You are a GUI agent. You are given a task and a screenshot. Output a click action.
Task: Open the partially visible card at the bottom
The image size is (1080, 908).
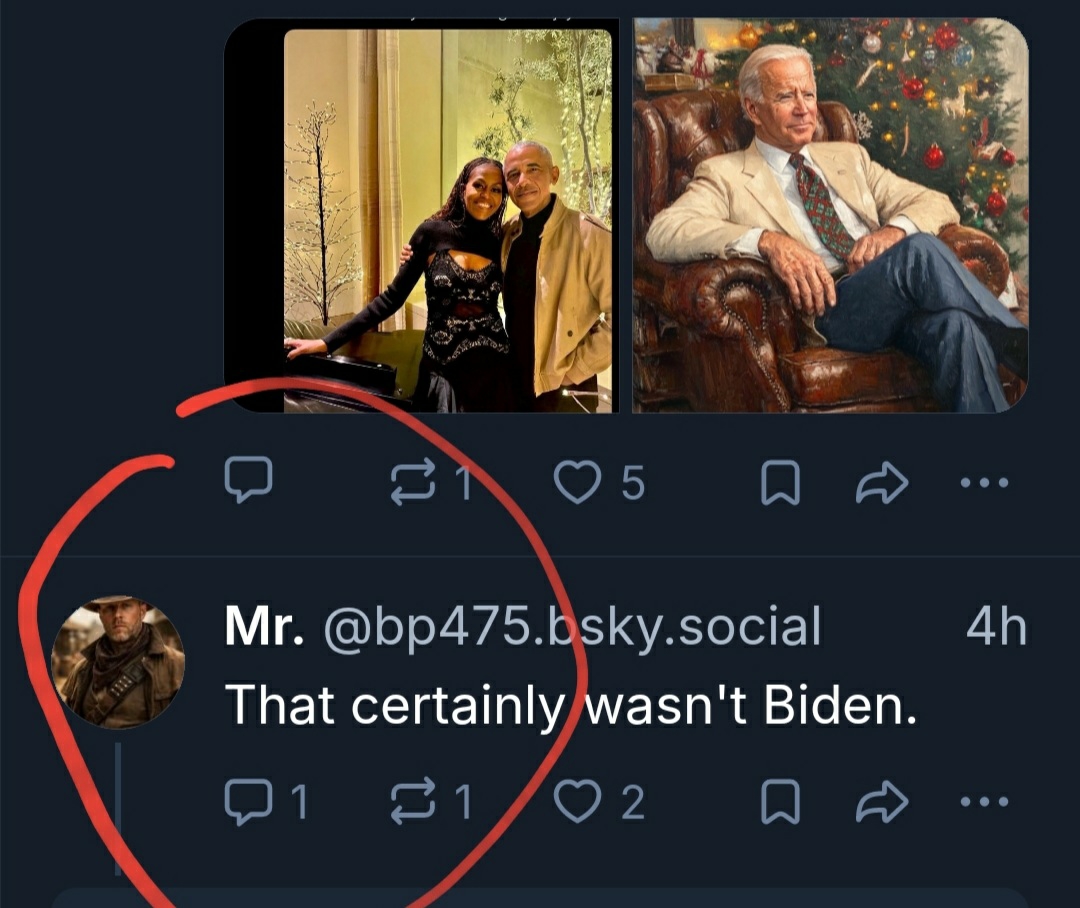[x=540, y=897]
